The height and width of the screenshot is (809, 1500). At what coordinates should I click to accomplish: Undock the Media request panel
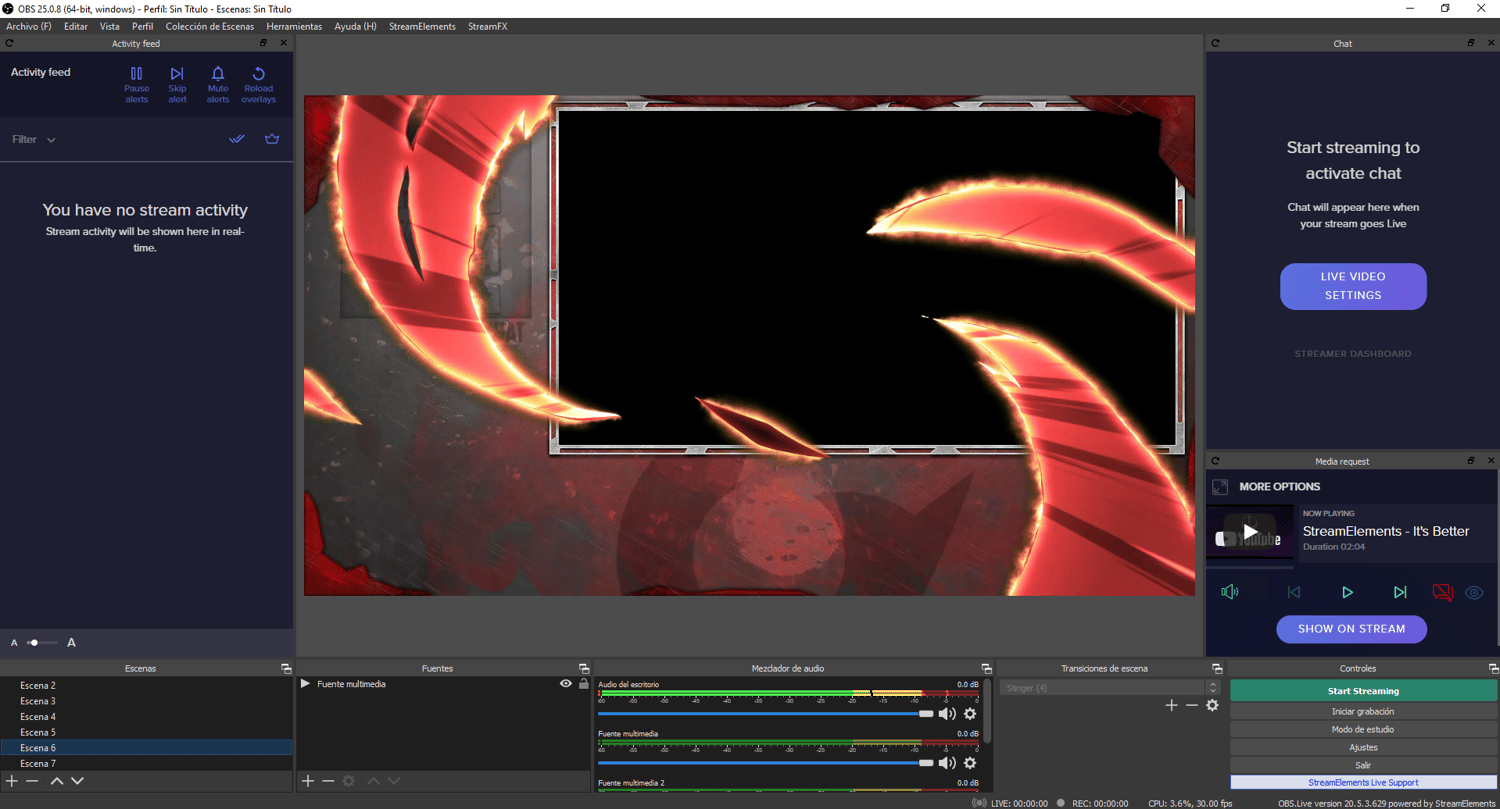(1471, 461)
